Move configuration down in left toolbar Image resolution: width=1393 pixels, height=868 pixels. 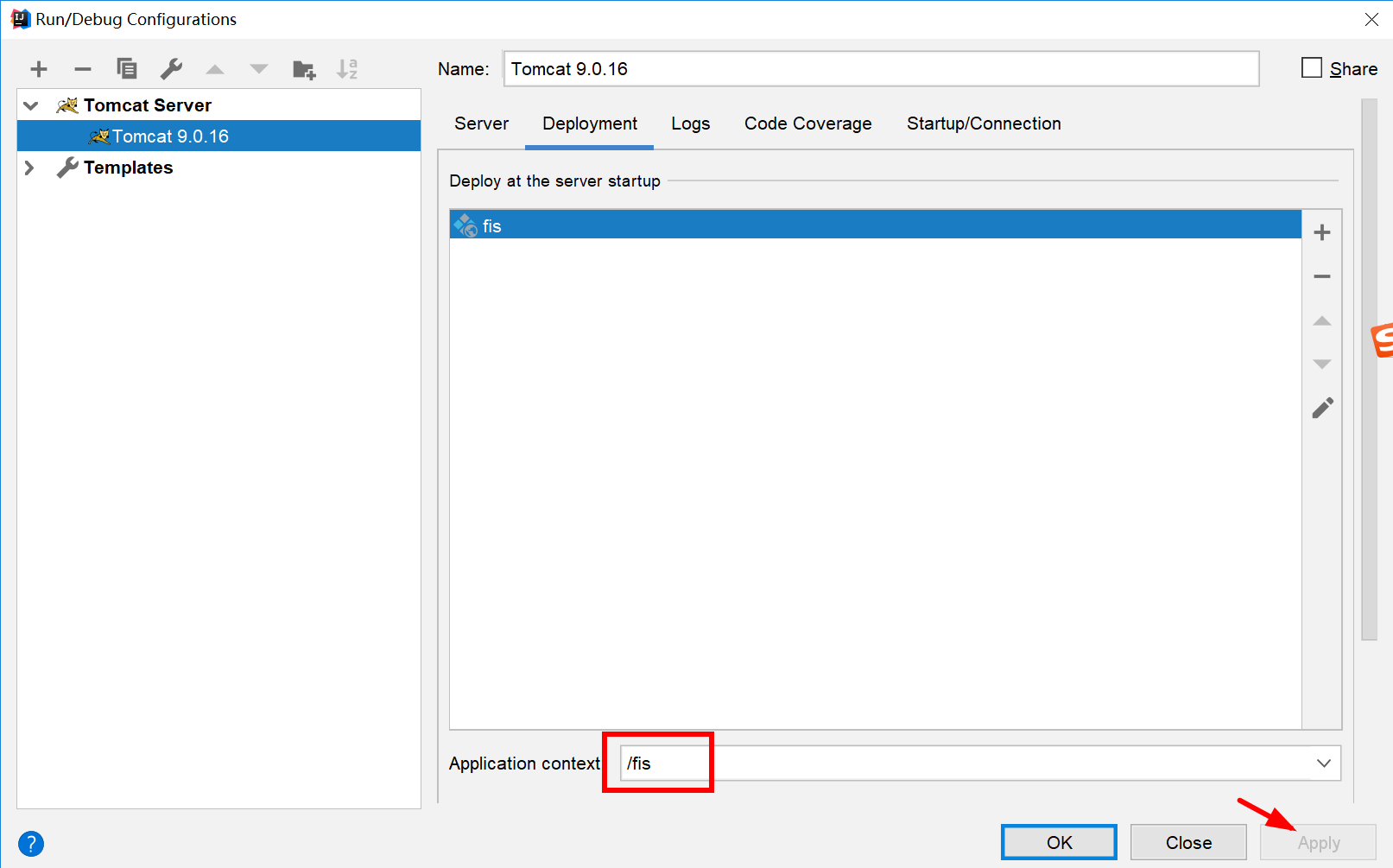point(259,69)
